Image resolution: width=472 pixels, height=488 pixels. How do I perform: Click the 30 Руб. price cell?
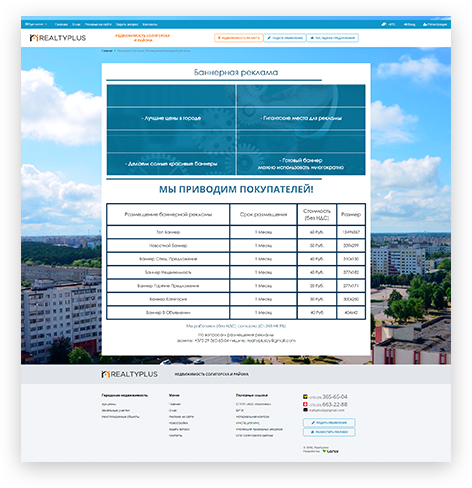coord(317,299)
